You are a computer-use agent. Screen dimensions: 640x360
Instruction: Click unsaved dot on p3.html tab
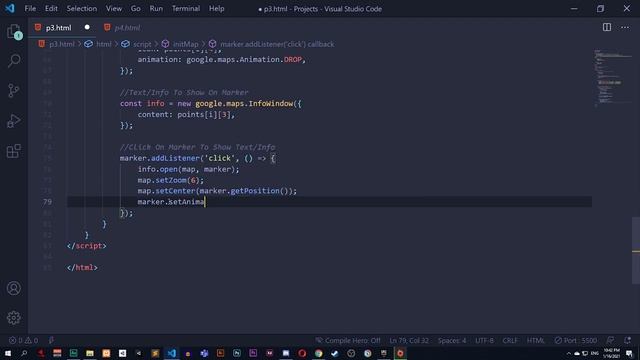[87, 27]
